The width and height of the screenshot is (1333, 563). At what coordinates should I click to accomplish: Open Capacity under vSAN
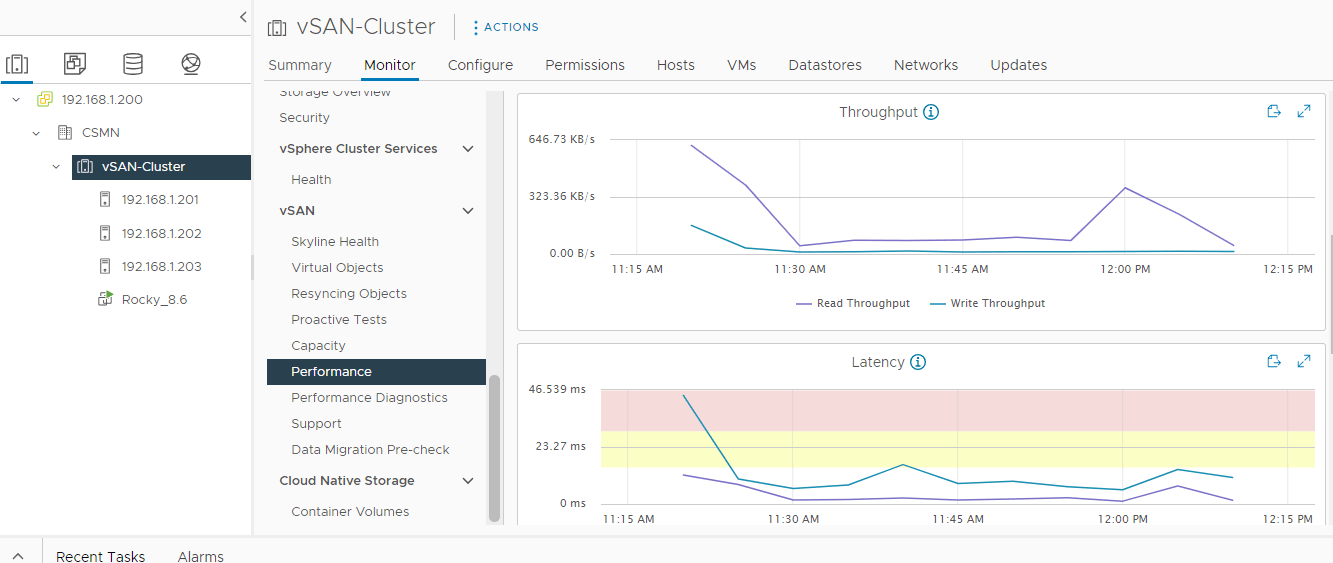click(318, 346)
